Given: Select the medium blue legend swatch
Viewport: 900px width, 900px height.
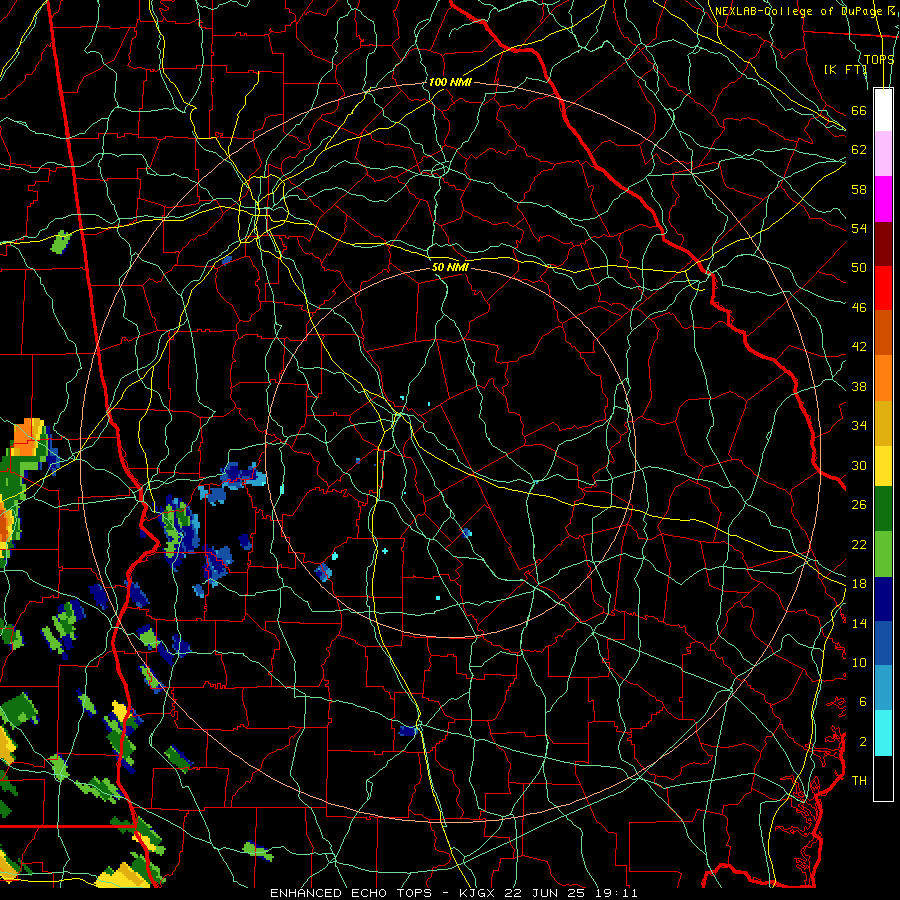Looking at the screenshot, I should pyautogui.click(x=883, y=643).
